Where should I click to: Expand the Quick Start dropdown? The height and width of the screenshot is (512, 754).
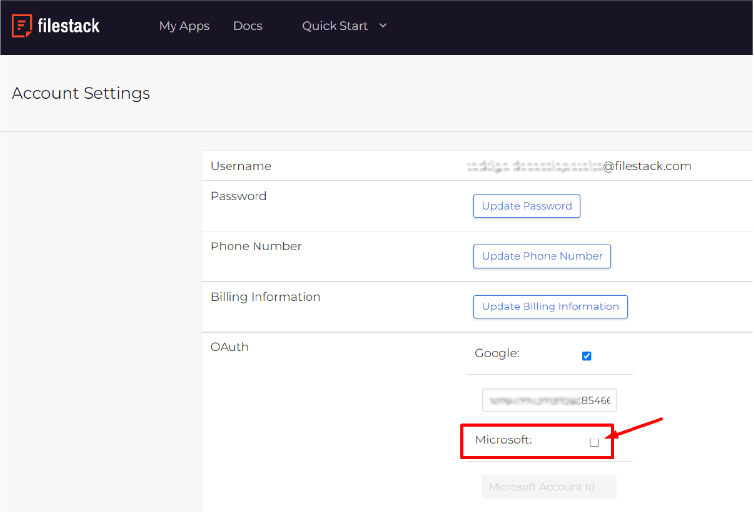click(x=344, y=26)
